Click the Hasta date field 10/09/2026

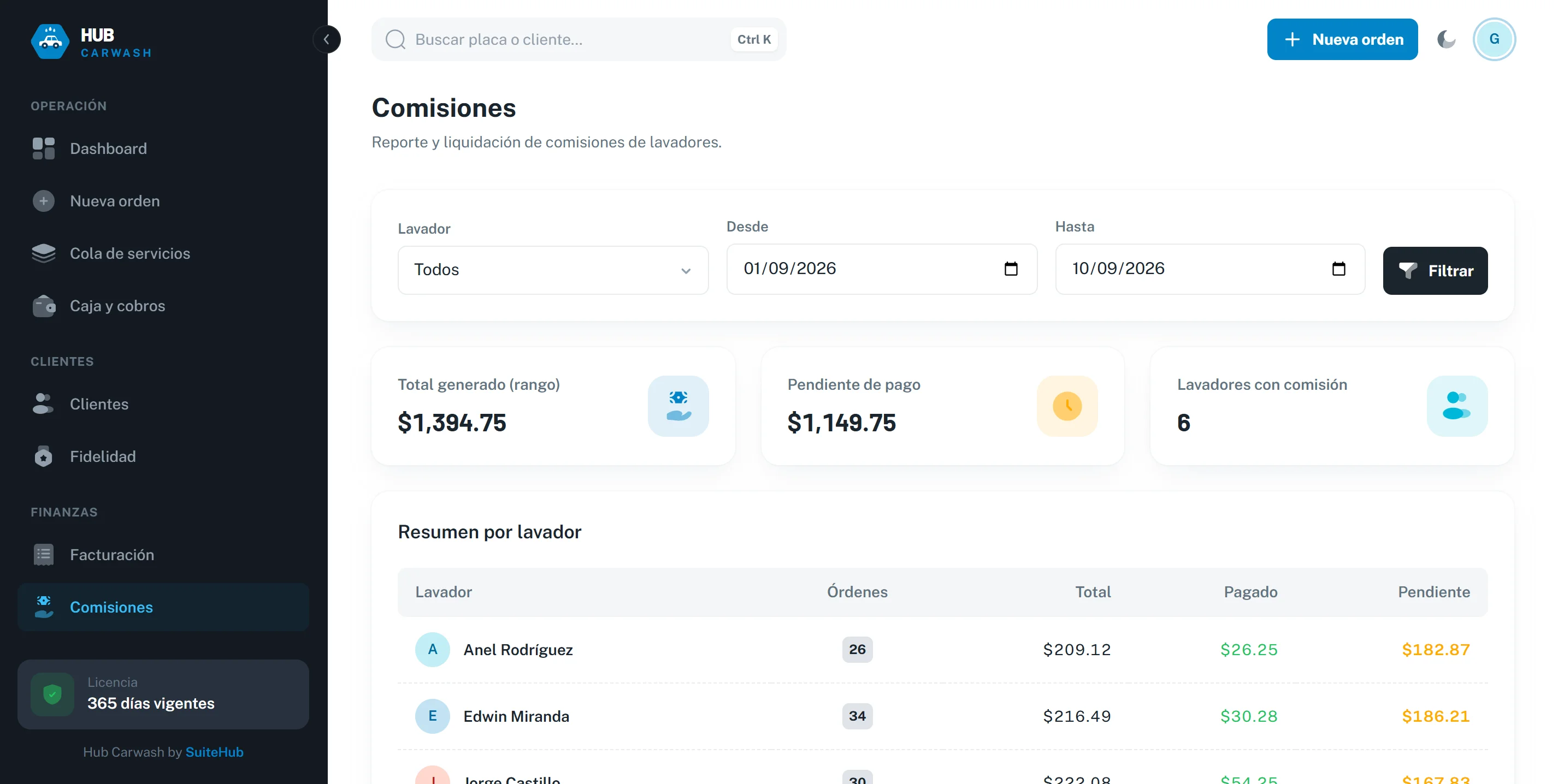pos(1209,269)
